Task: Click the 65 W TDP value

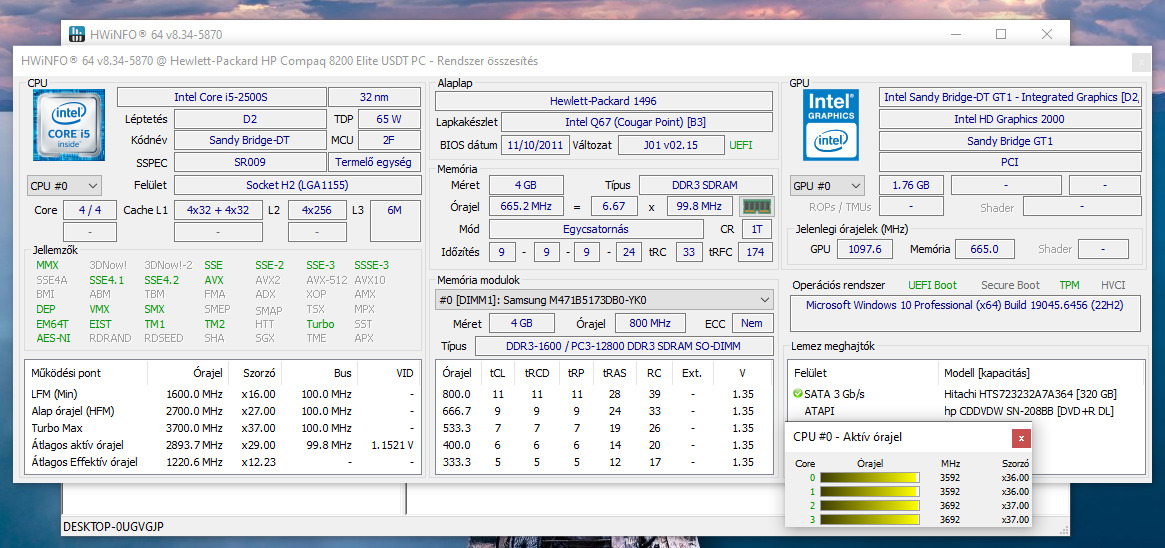Action: click(x=389, y=119)
